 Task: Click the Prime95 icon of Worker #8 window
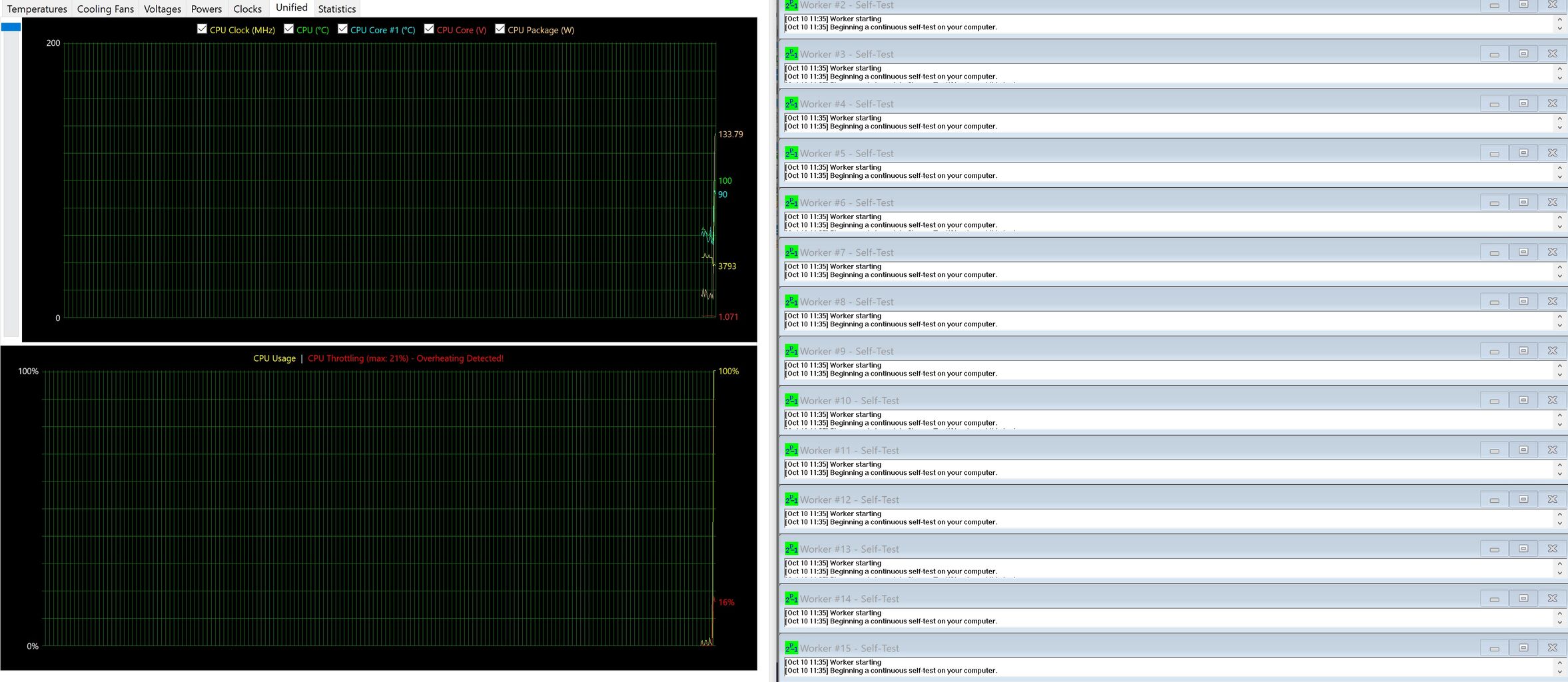pyautogui.click(x=791, y=301)
